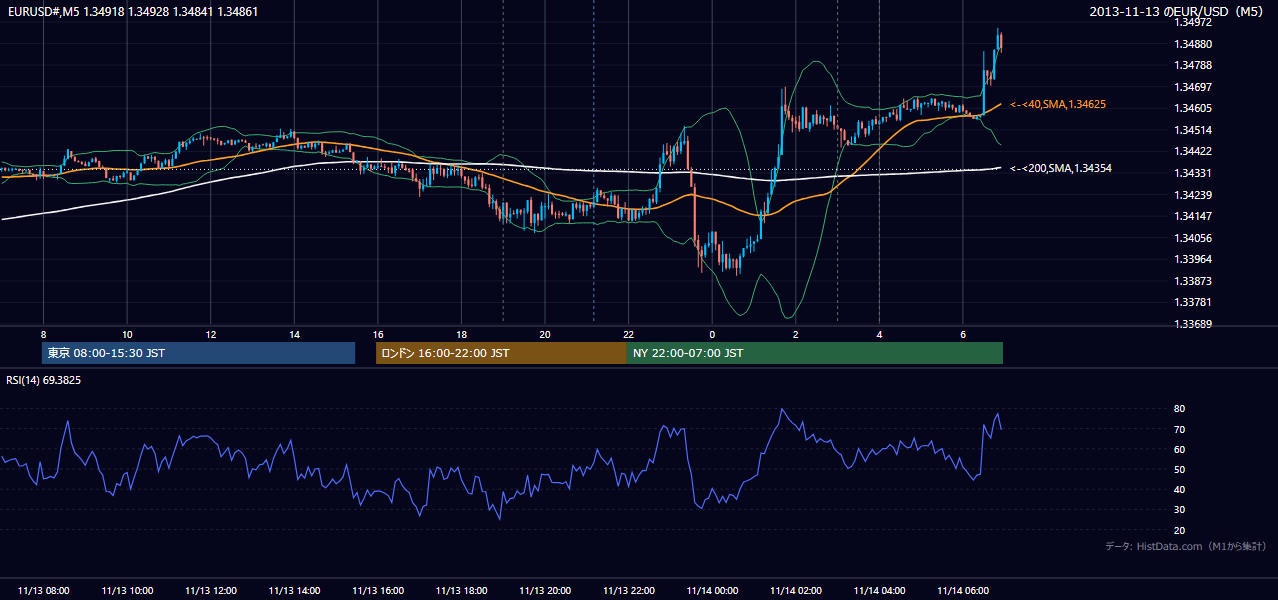Click price axis value 1.34514
This screenshot has height=600, width=1278.
pos(1193,130)
